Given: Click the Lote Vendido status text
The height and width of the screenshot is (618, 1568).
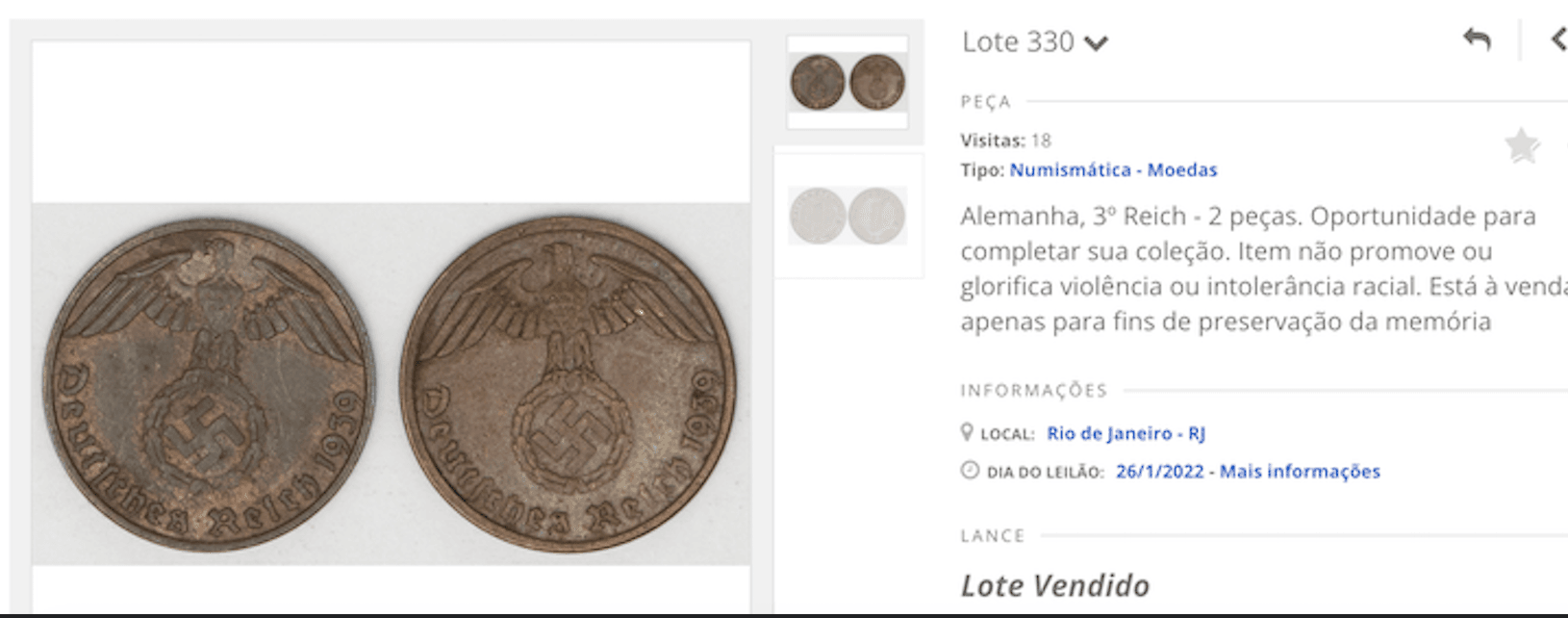Looking at the screenshot, I should point(1055,585).
